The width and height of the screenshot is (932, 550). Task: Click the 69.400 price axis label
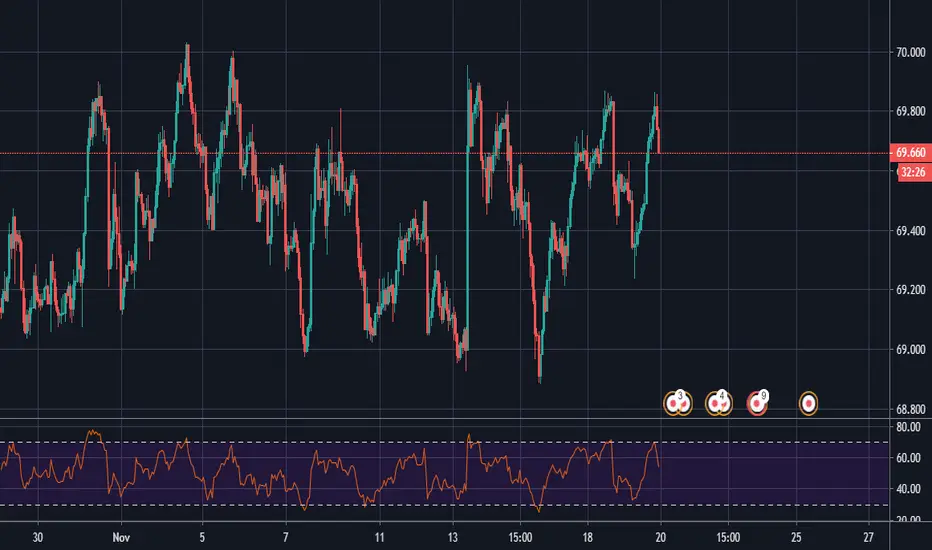point(911,231)
